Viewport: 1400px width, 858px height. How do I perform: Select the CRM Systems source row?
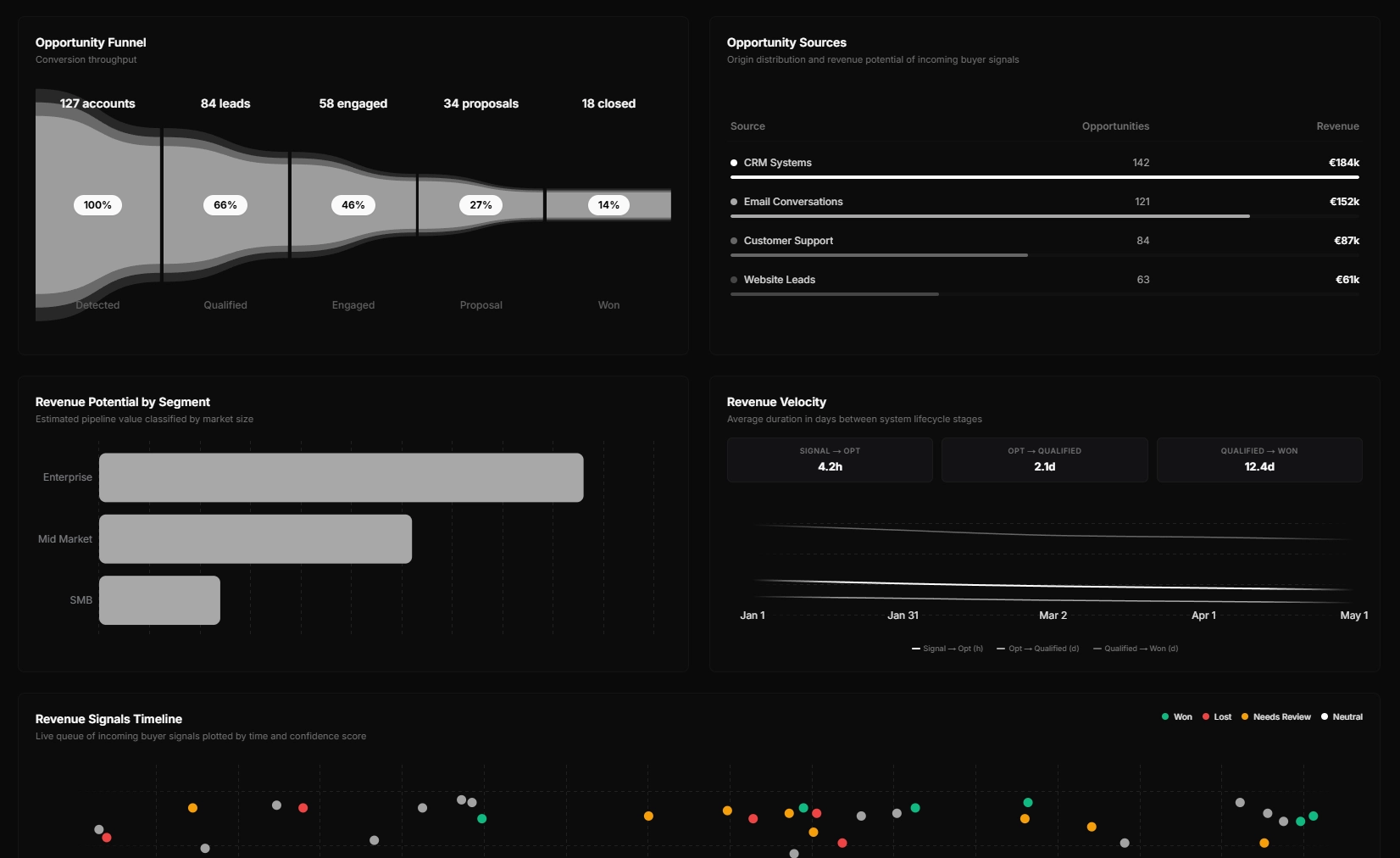click(x=1045, y=167)
